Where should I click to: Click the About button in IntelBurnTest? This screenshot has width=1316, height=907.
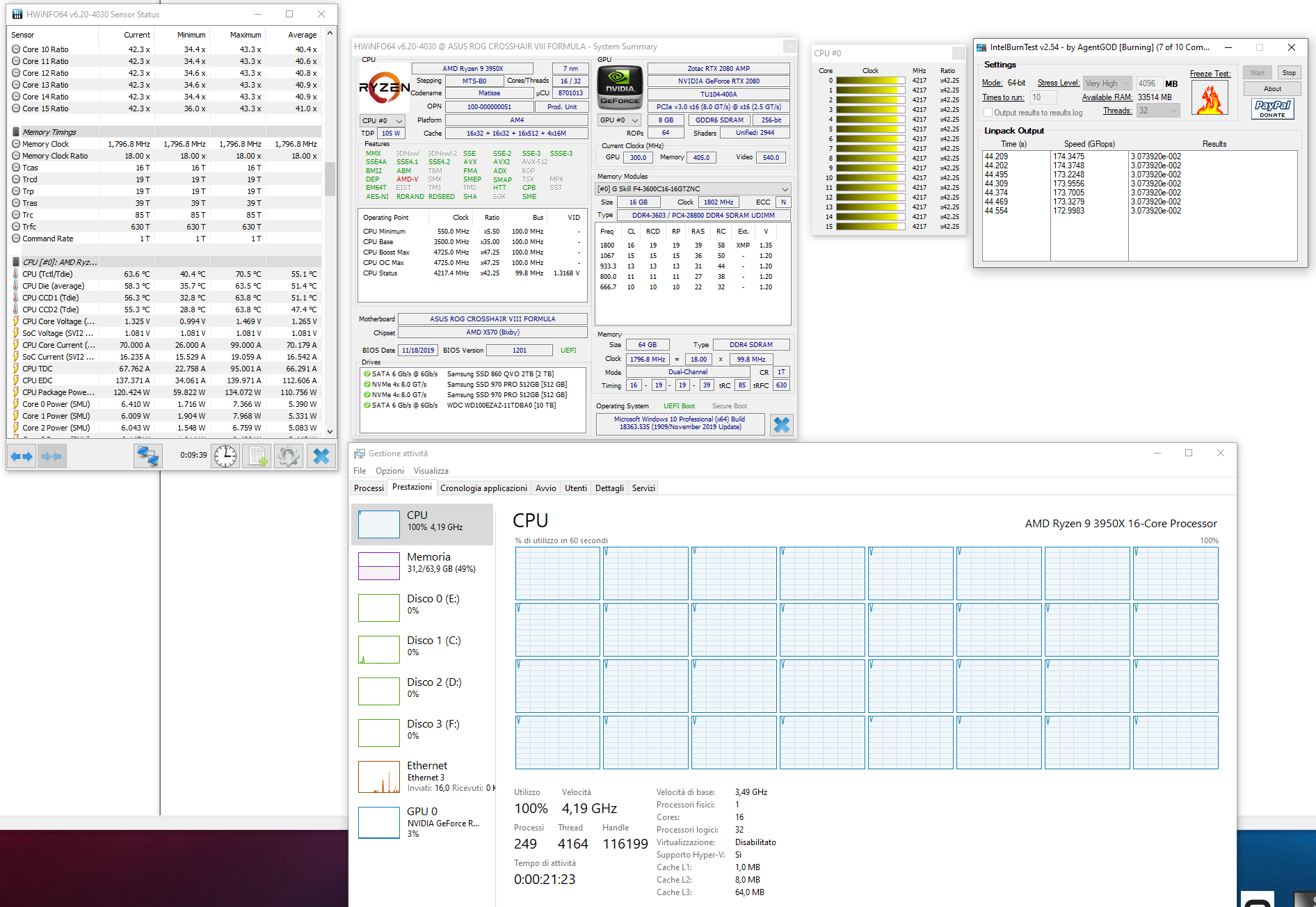[x=1272, y=88]
